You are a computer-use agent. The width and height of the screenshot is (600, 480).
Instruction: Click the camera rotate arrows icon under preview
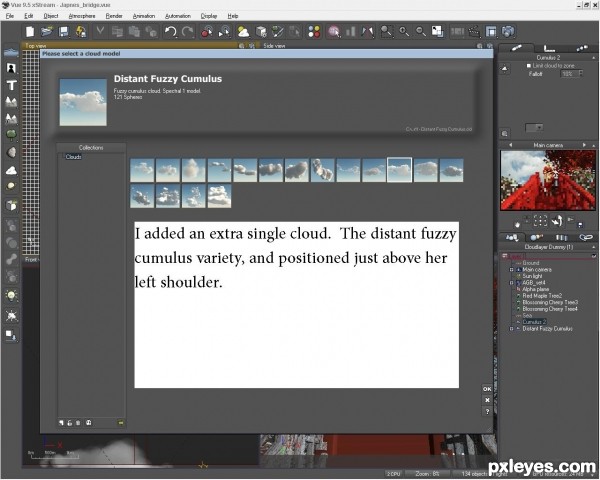(x=557, y=221)
